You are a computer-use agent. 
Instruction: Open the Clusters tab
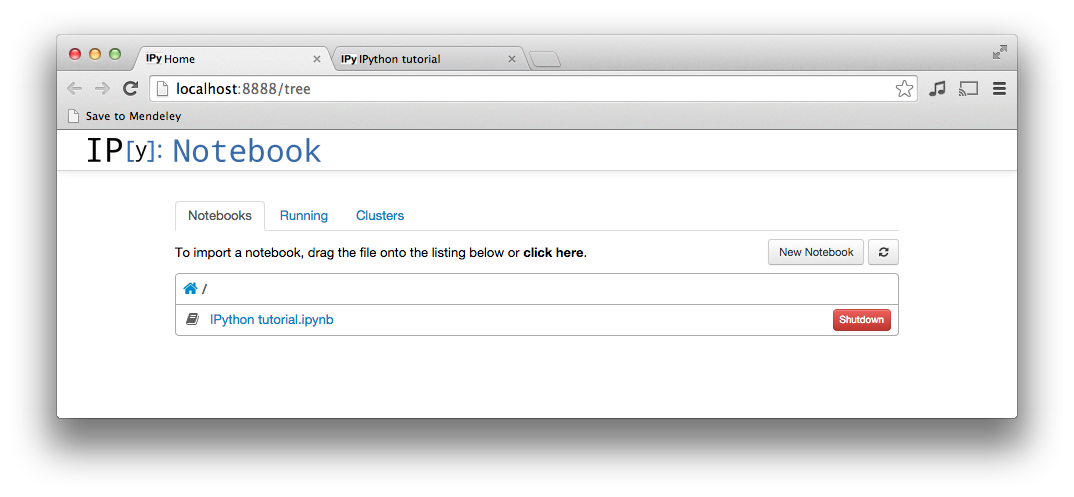(380, 216)
